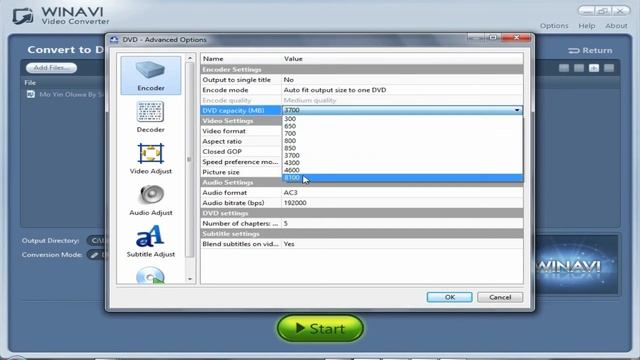Screen dimensions: 640x360
Task: Click the WinAVI logo icon in the header
Action: click(23, 16)
